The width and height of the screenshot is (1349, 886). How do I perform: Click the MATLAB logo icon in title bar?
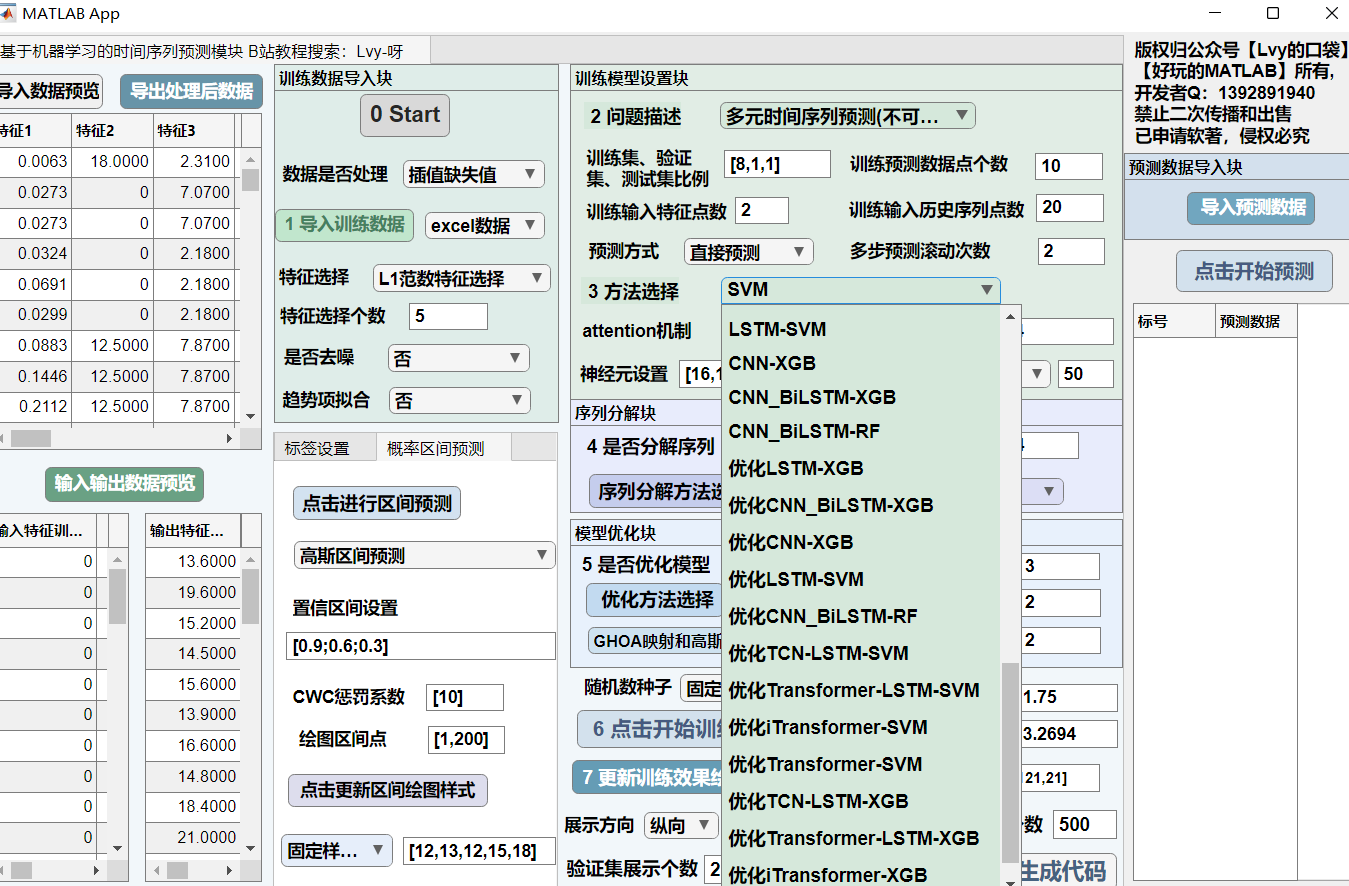(9, 14)
